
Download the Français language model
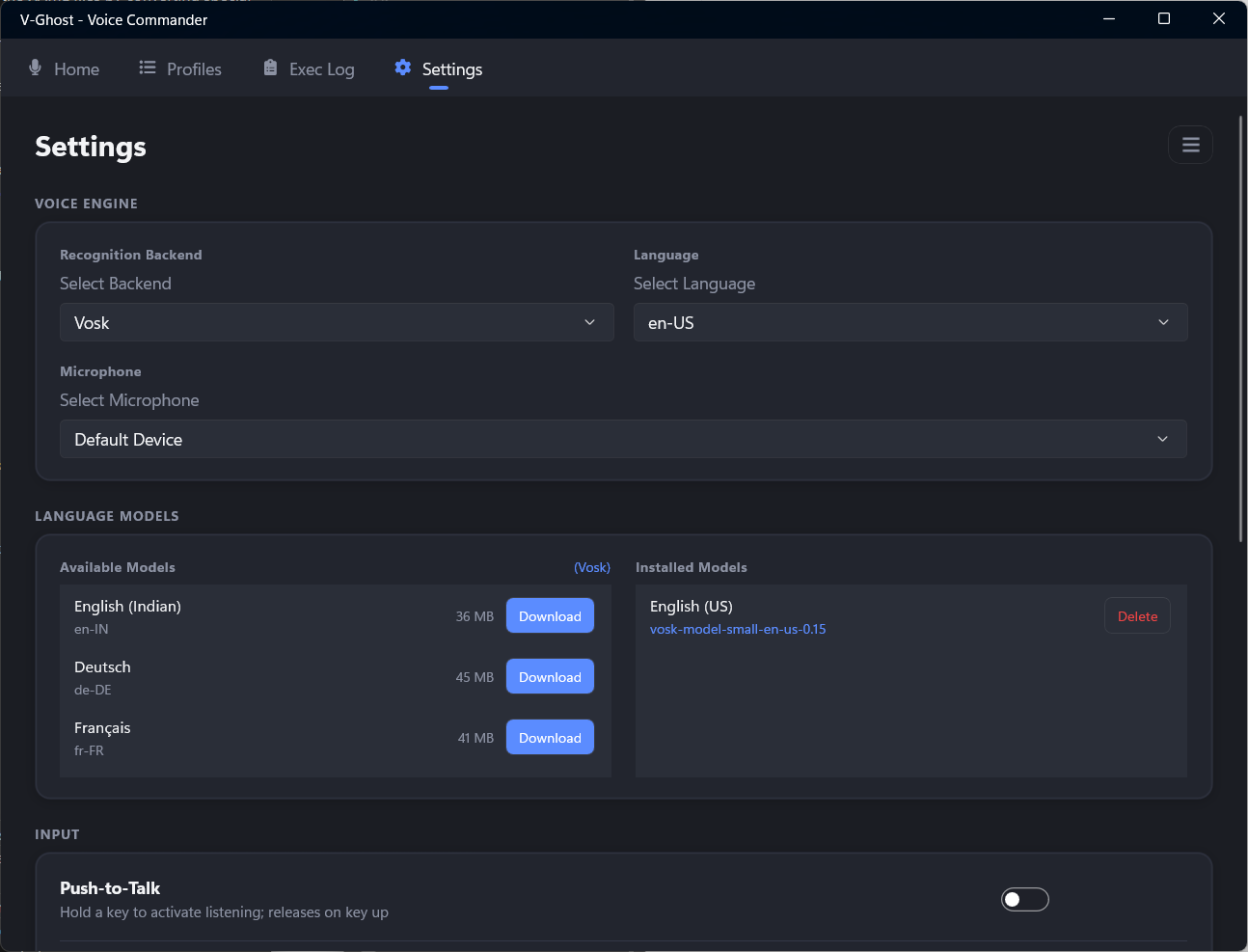coord(550,738)
